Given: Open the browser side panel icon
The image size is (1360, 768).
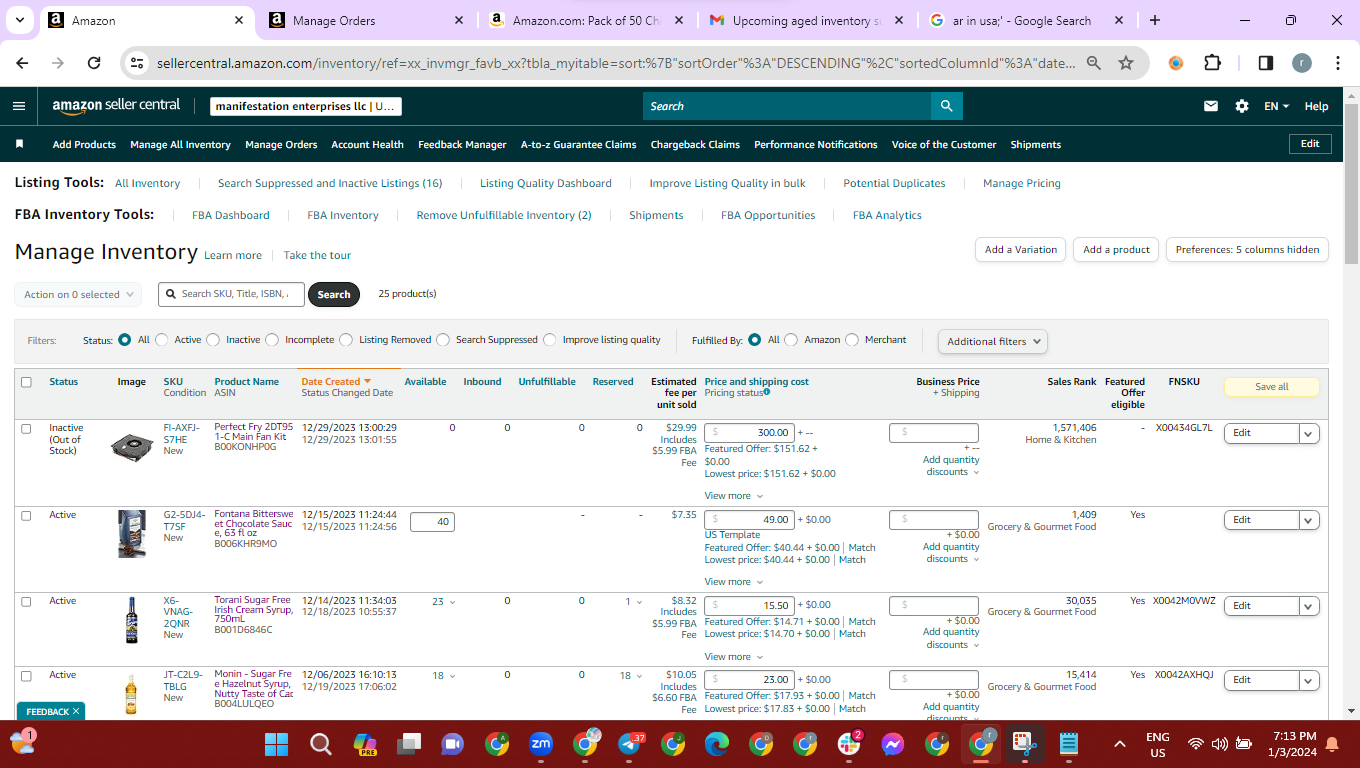Looking at the screenshot, I should (1265, 63).
